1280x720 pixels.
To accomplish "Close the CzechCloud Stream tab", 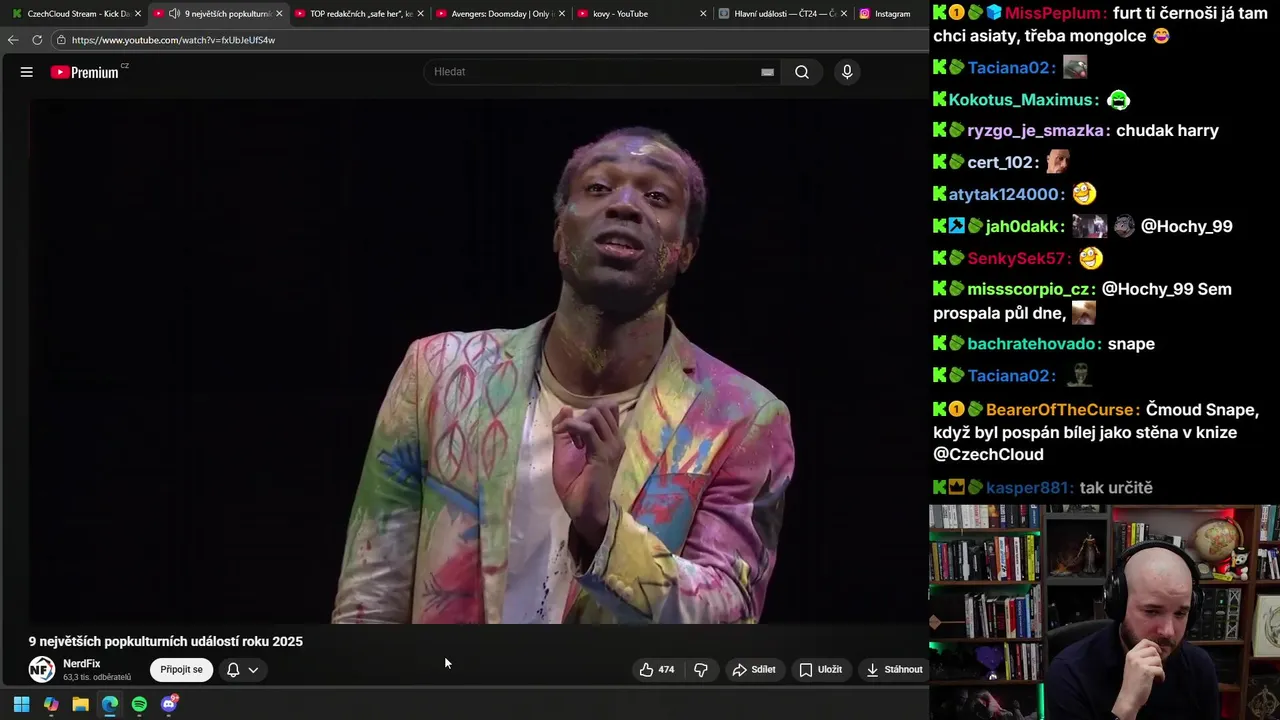I will point(138,14).
